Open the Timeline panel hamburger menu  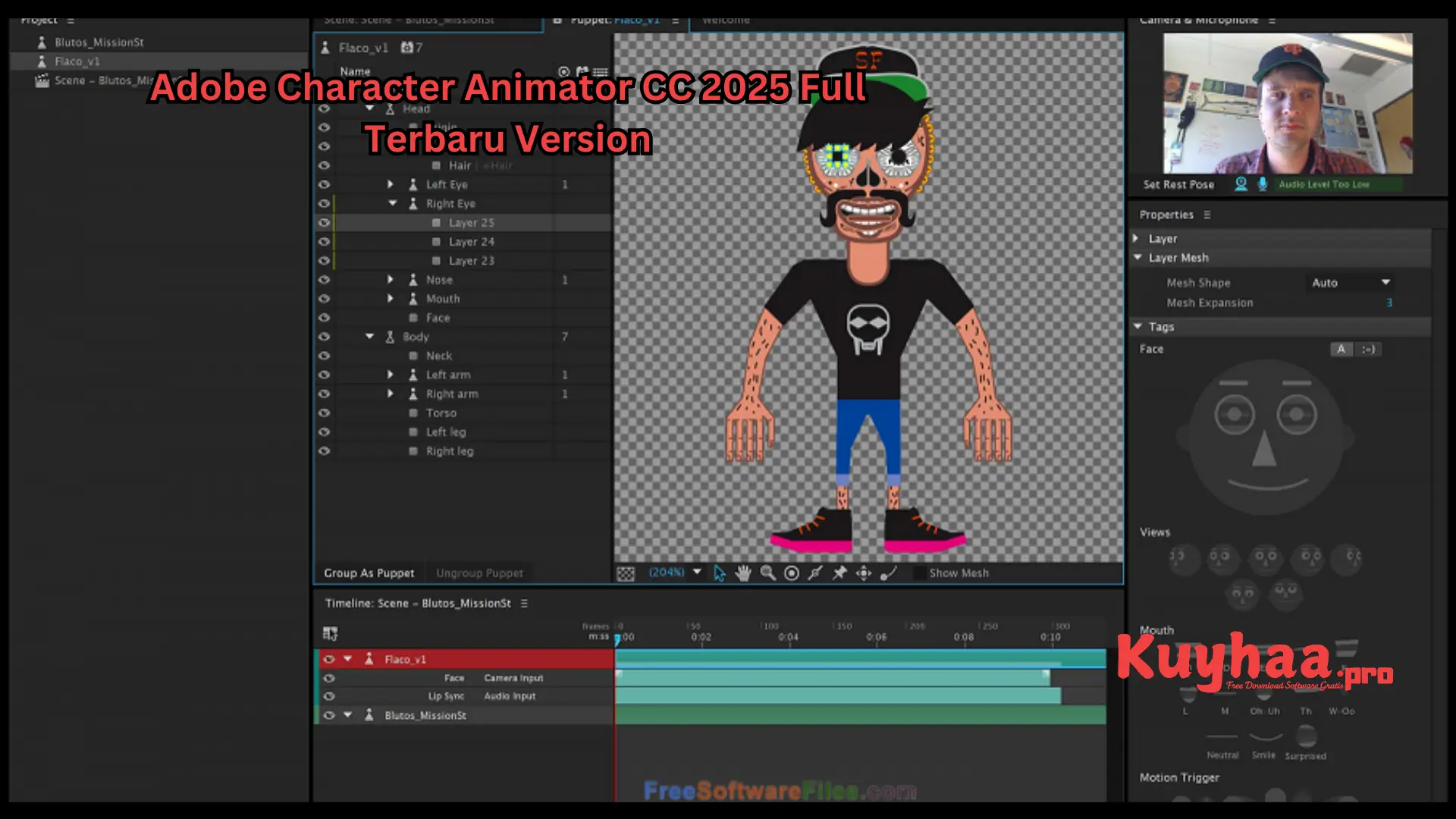coord(524,603)
